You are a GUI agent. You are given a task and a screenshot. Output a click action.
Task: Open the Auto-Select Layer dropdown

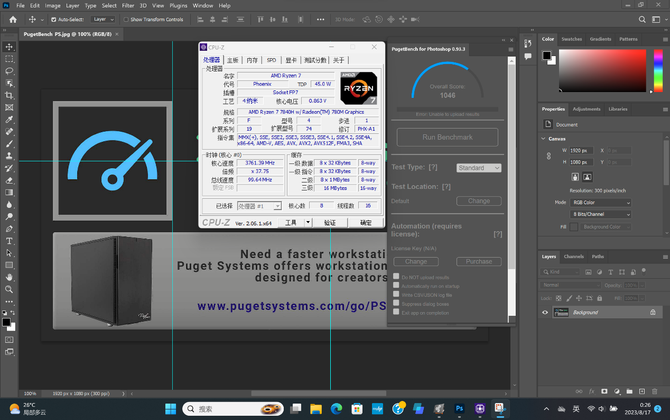tap(103, 20)
